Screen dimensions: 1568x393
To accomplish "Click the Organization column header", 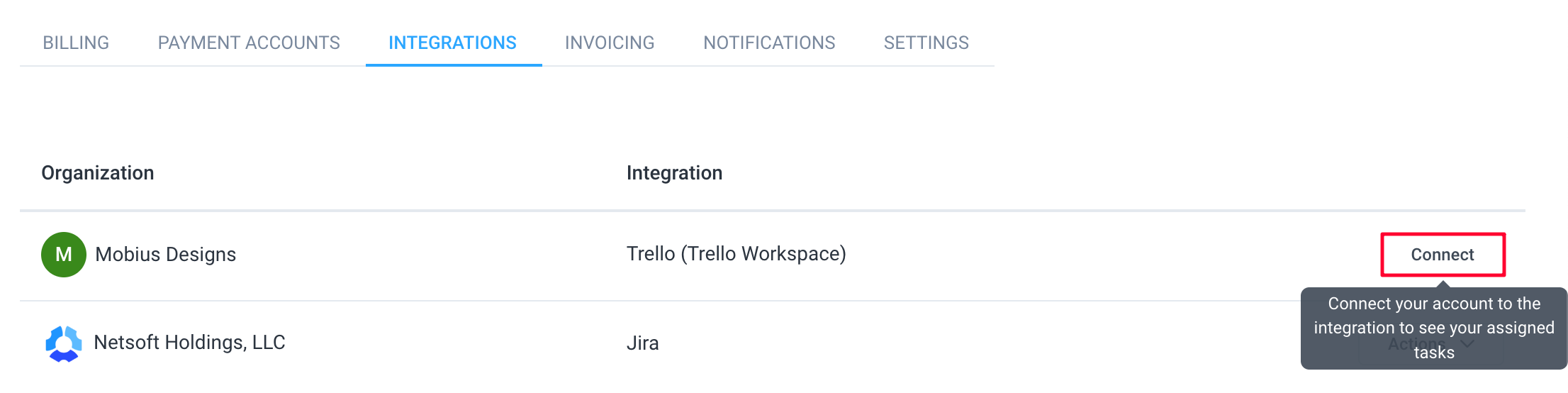I will pyautogui.click(x=98, y=173).
